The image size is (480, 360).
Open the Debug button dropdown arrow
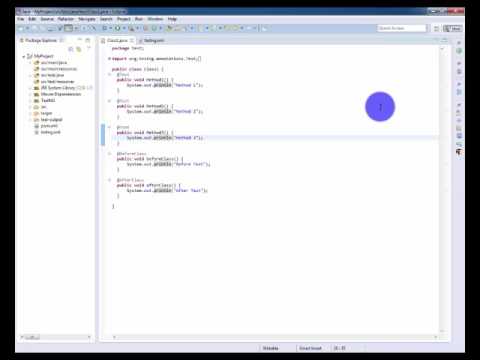[110, 28]
